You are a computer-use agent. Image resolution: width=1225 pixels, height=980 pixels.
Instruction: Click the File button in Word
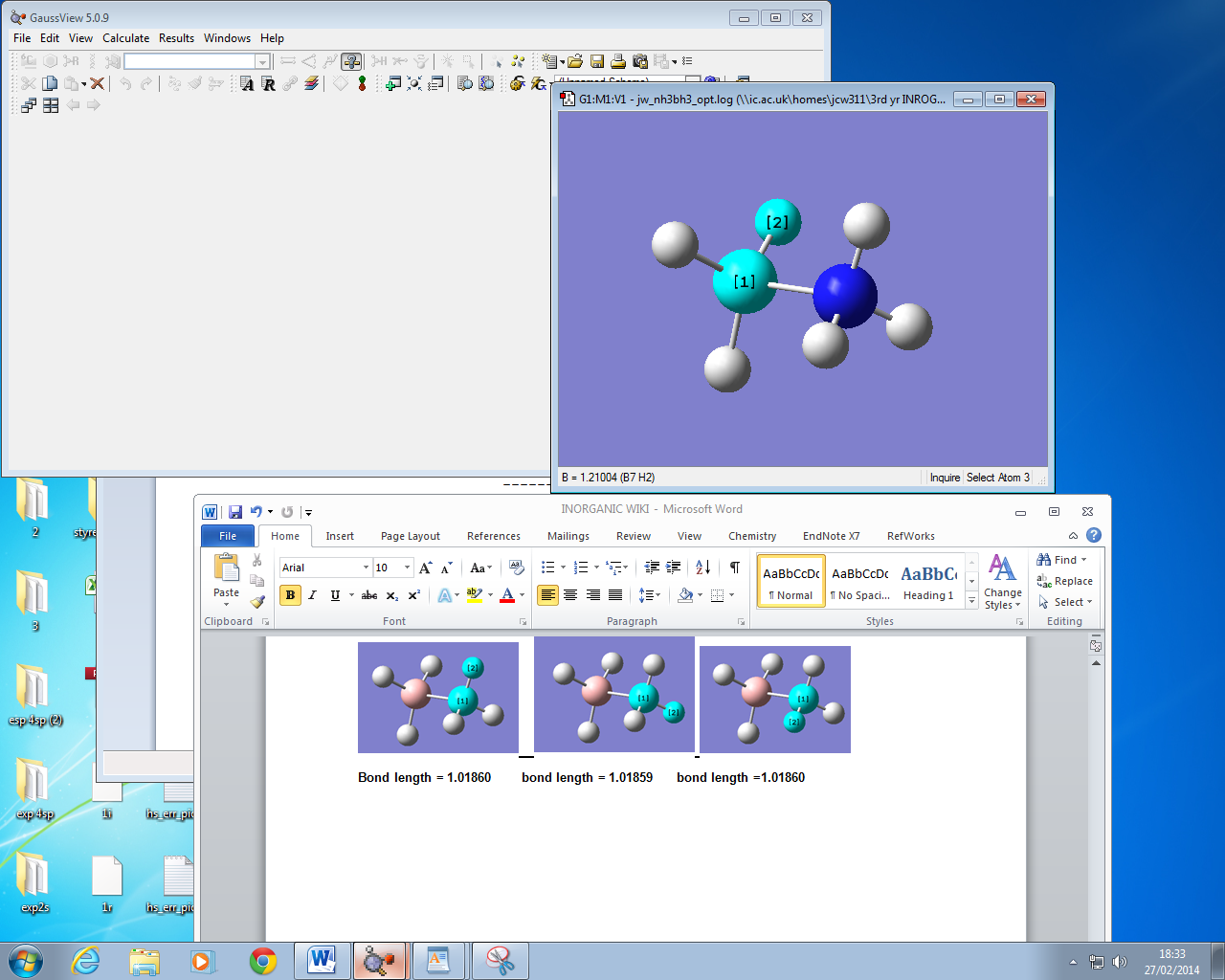(x=228, y=536)
